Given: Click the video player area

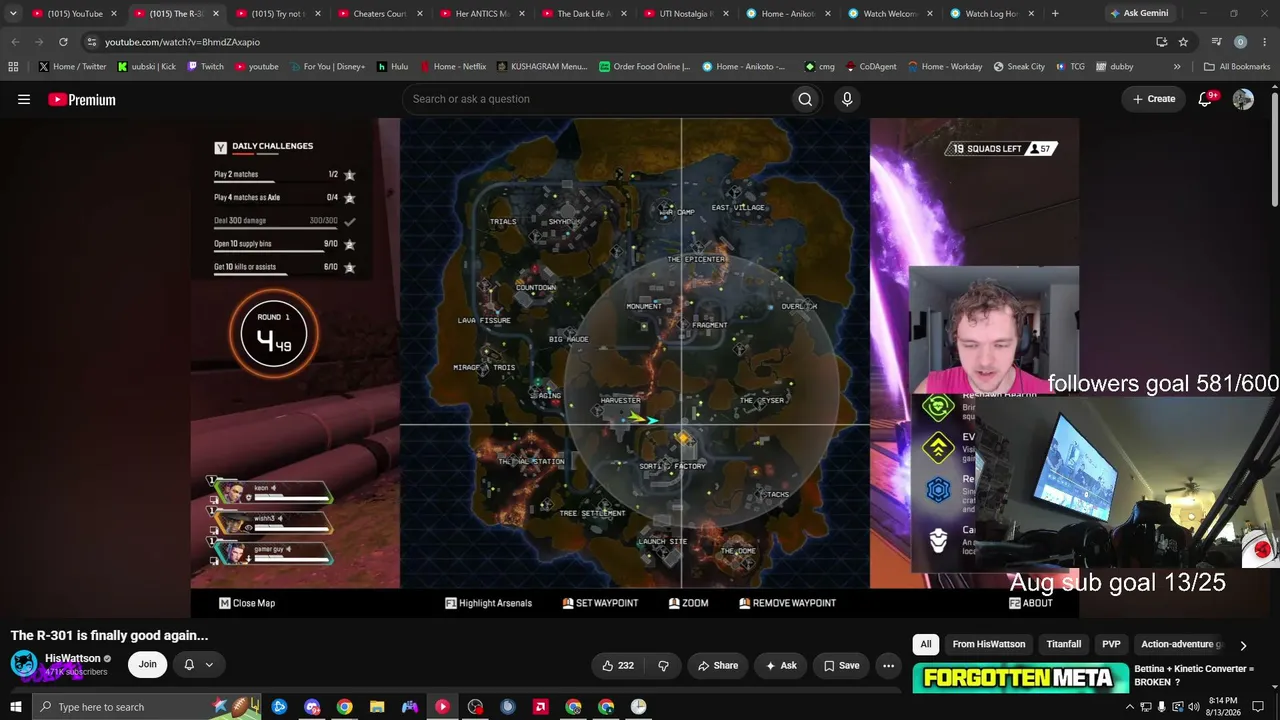Looking at the screenshot, I should point(635,367).
